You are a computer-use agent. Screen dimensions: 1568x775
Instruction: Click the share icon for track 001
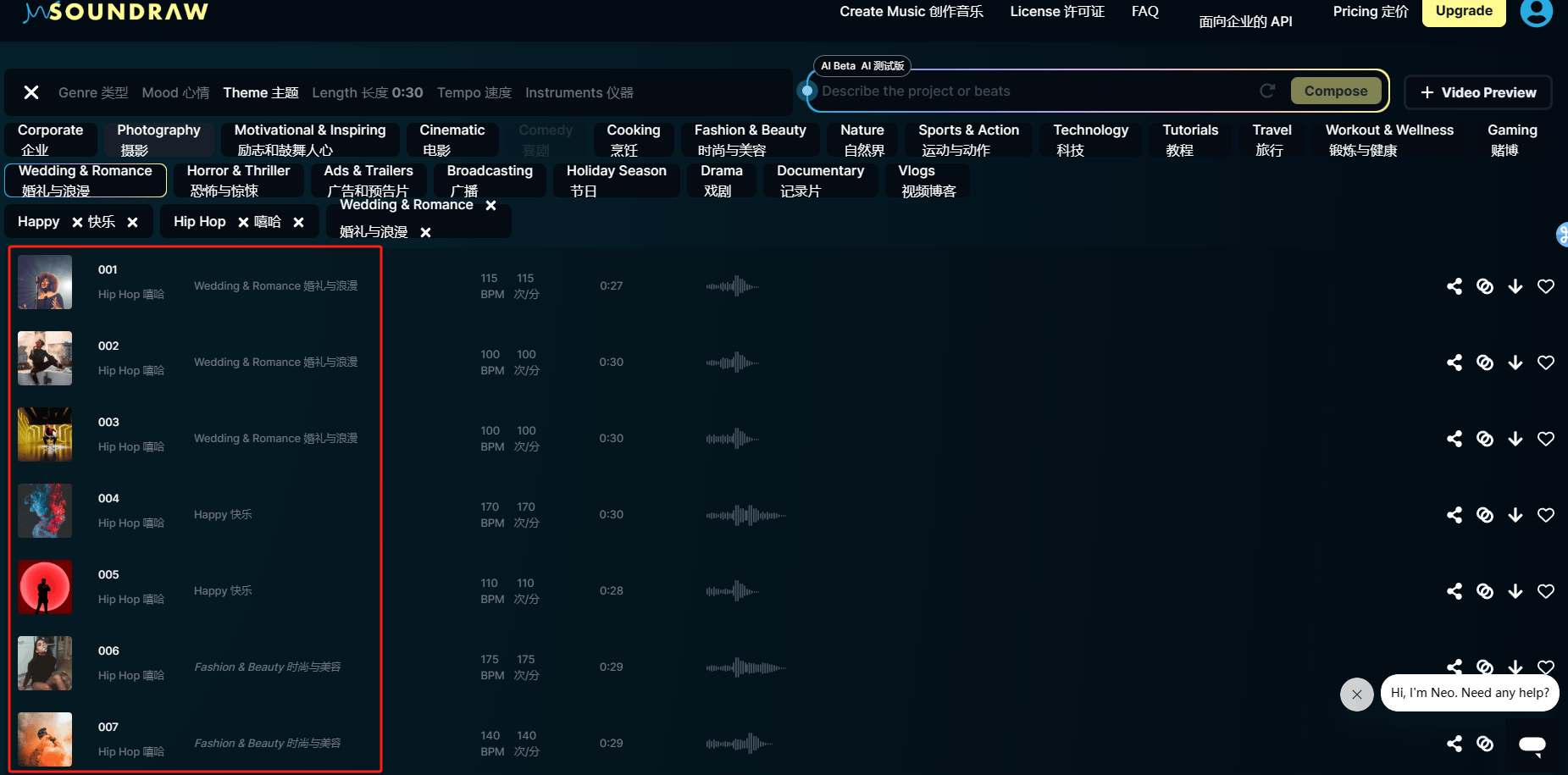pos(1454,286)
